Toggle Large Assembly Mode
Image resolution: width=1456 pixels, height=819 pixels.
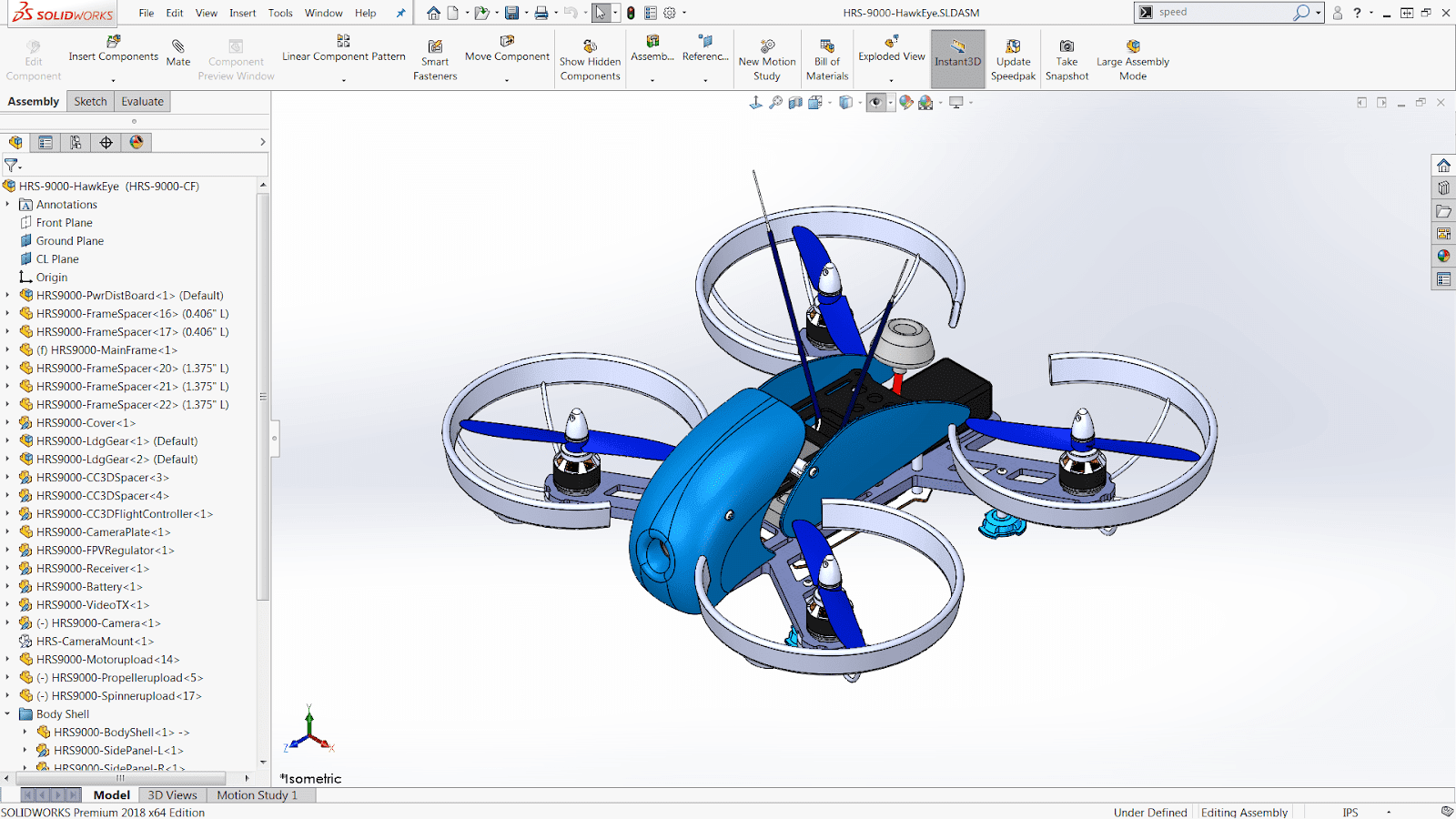coord(1133,57)
